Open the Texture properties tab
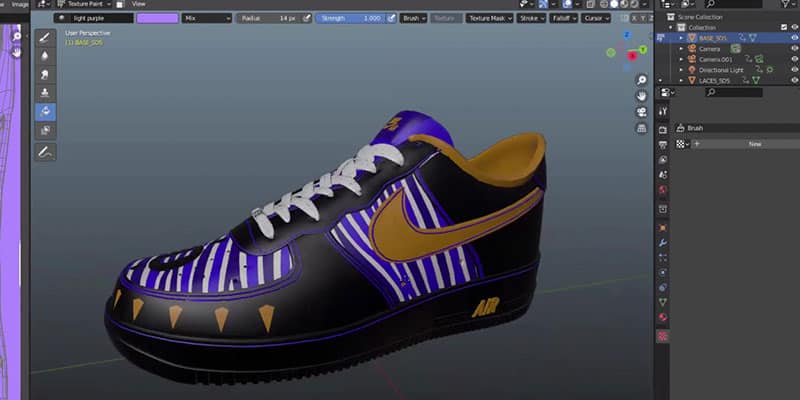Viewport: 800px width, 400px height. pos(663,336)
